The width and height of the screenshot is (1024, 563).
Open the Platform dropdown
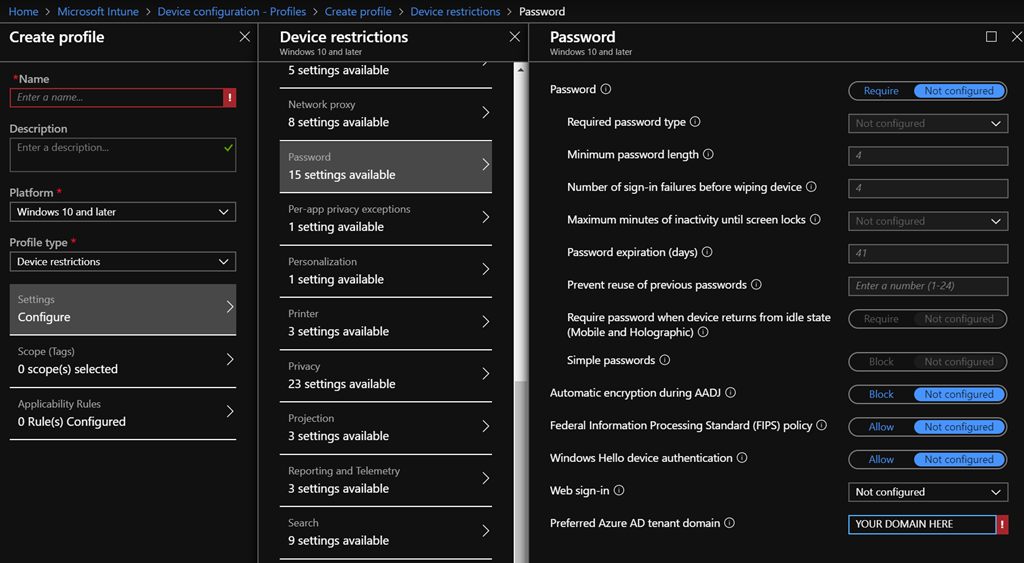click(x=123, y=212)
